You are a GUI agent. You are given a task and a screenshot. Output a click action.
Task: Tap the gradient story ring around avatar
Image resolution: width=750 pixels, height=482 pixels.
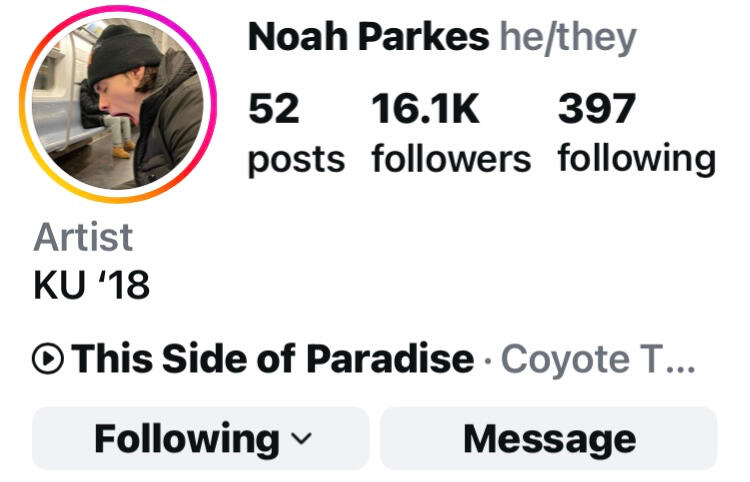[x=118, y=15]
